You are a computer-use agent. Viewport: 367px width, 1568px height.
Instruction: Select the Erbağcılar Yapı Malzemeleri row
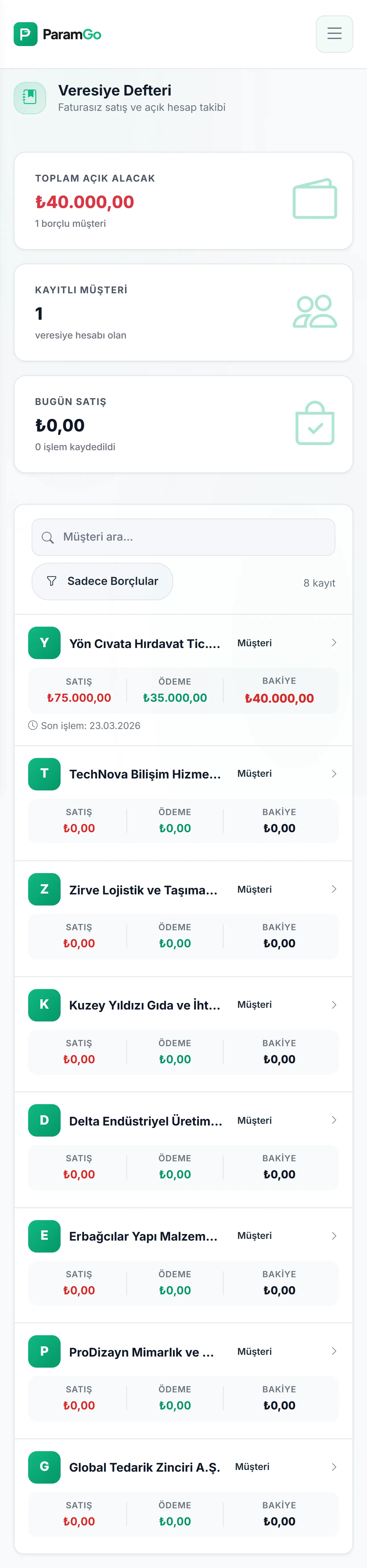click(183, 1236)
